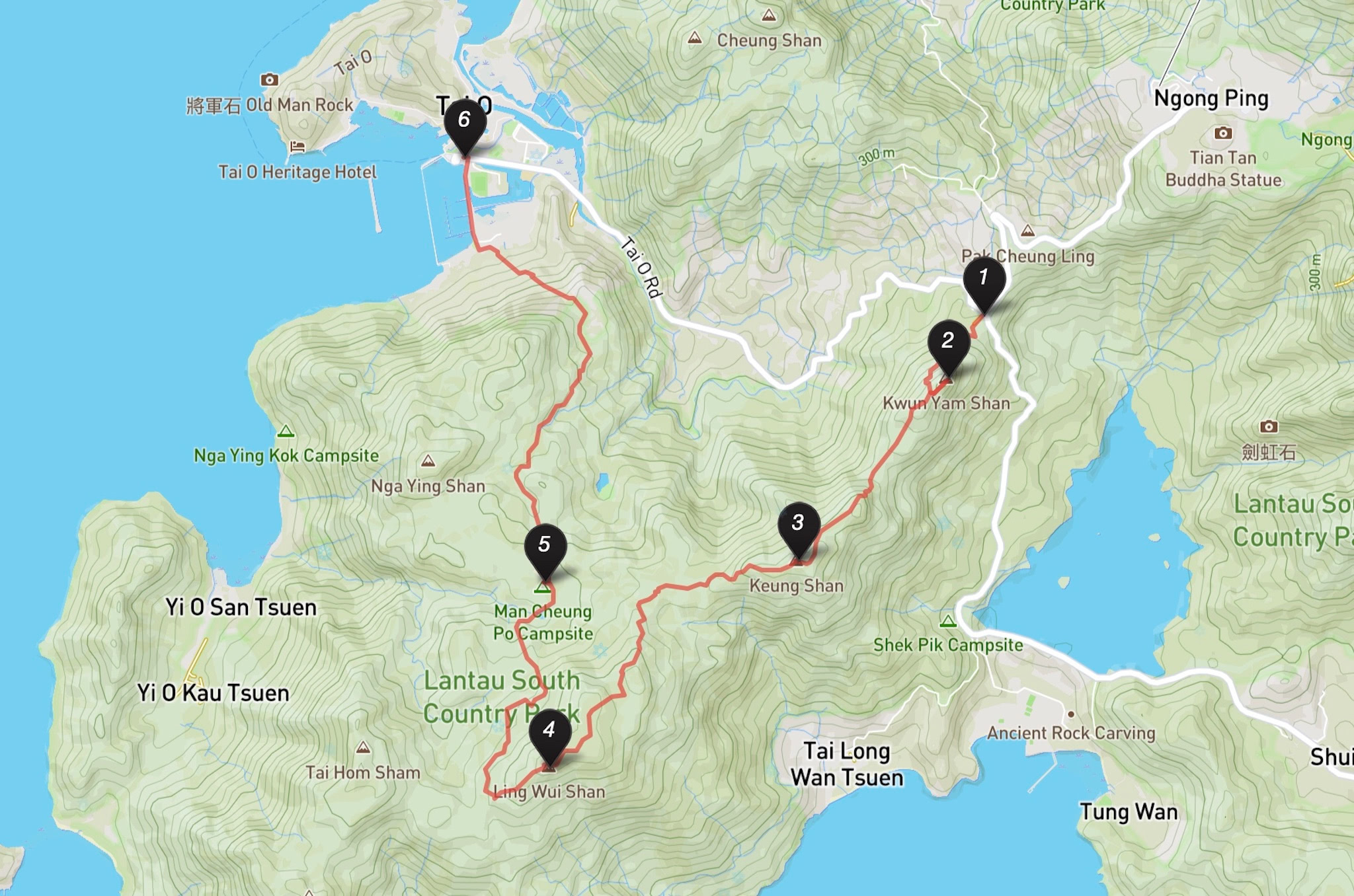Click the Nga Ying Kok Campsite tent icon
1354x896 pixels.
[x=286, y=431]
